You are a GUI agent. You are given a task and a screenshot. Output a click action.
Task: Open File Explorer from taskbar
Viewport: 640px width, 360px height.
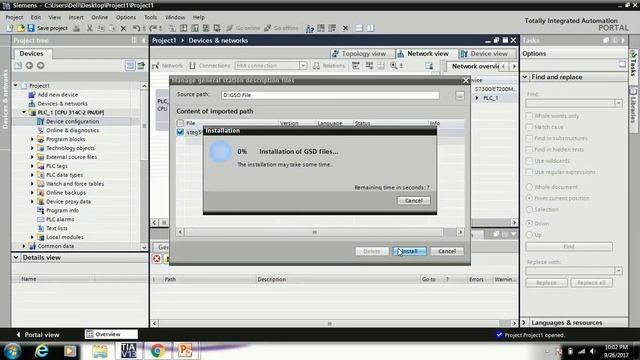[100, 351]
